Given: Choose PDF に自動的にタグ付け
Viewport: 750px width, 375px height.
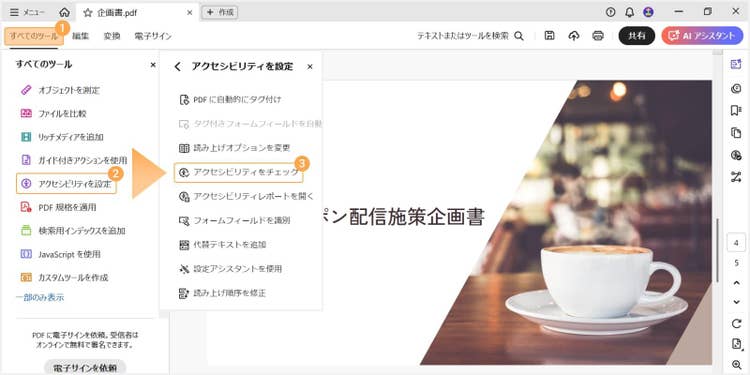Looking at the screenshot, I should tap(231, 100).
